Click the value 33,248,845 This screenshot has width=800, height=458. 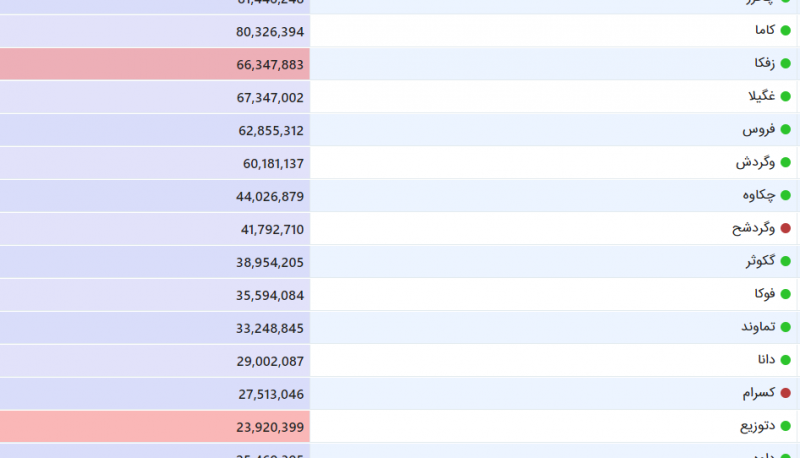270,328
